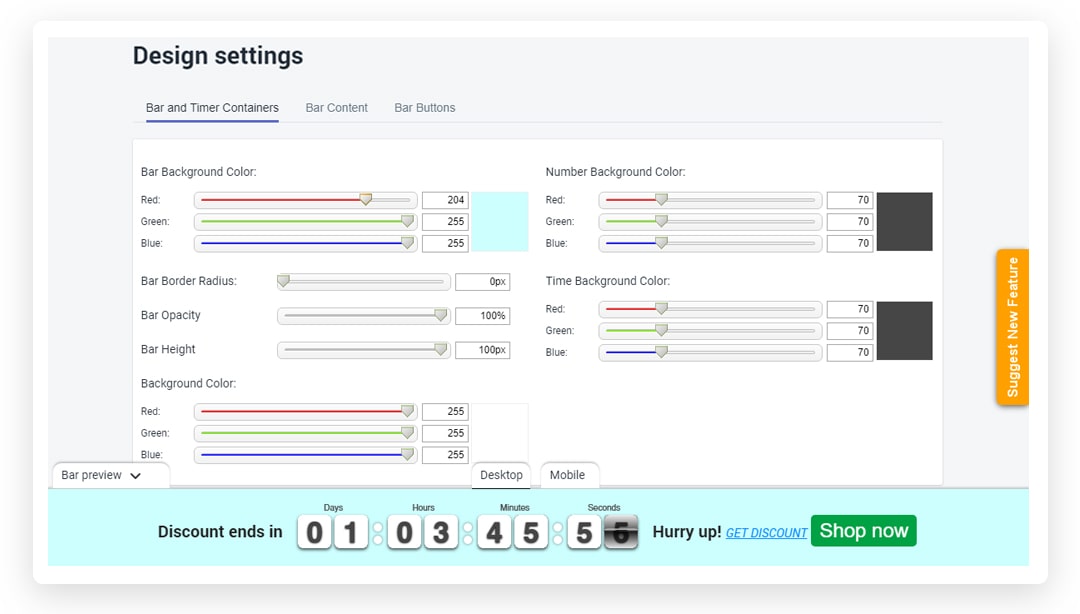
Task: Click the 'Time Background Color:' label
Action: (608, 281)
